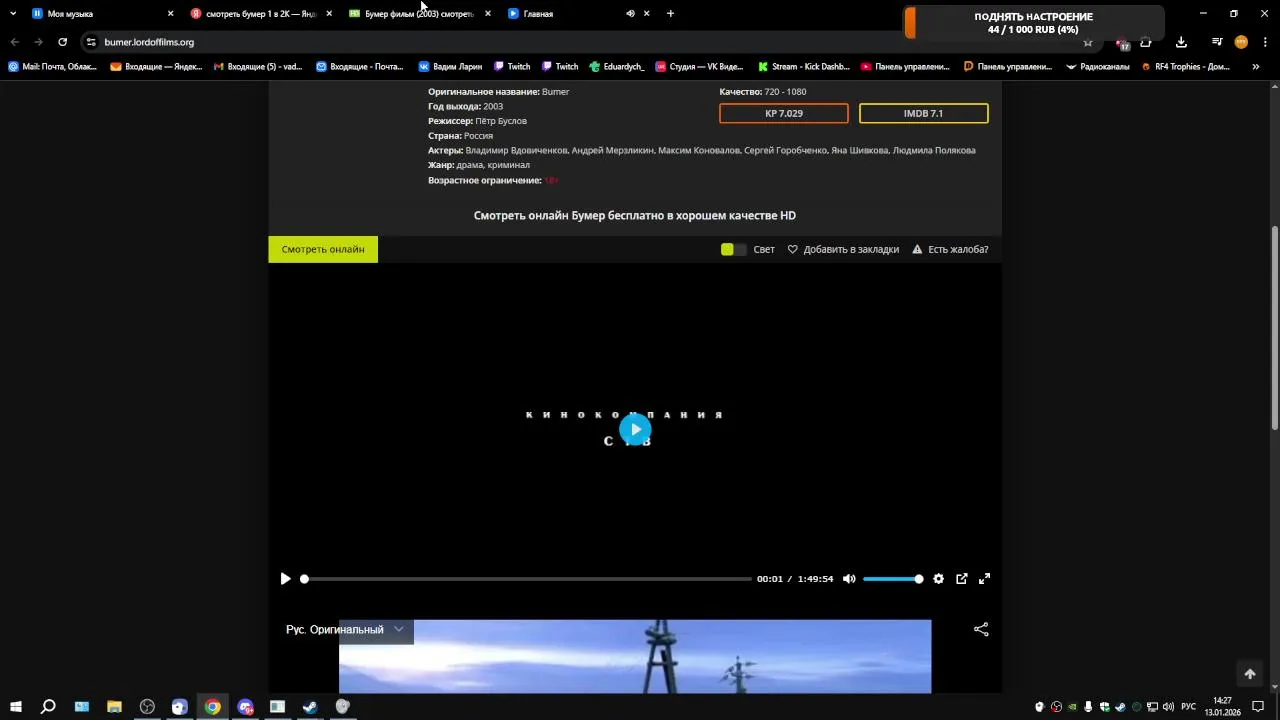Click the share icon beside the player

click(981, 629)
